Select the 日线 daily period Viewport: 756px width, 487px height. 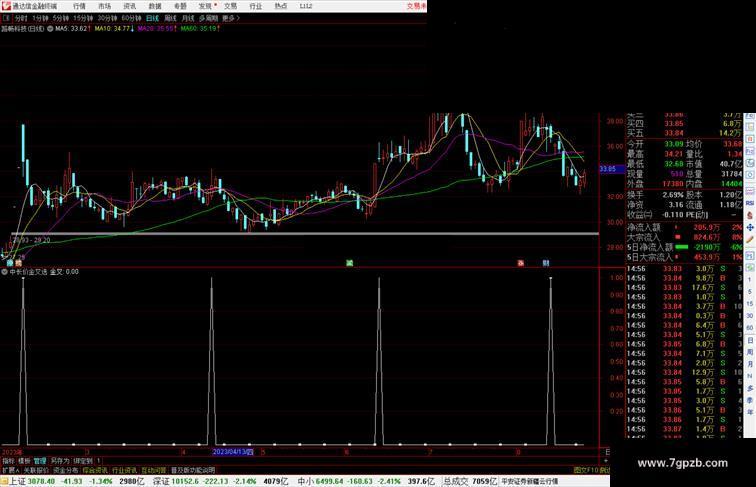click(x=152, y=18)
